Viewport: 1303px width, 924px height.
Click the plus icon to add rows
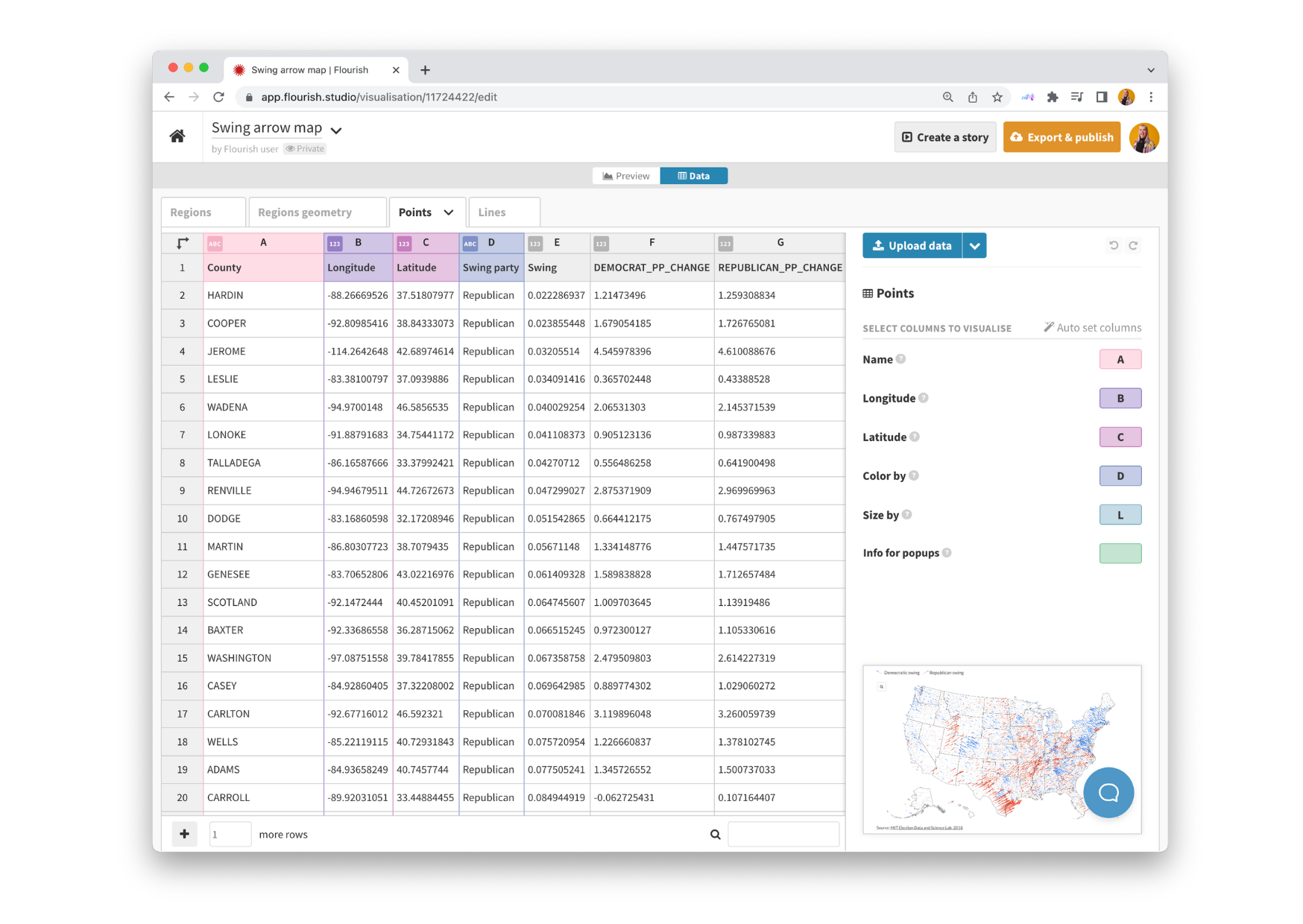pos(184,834)
